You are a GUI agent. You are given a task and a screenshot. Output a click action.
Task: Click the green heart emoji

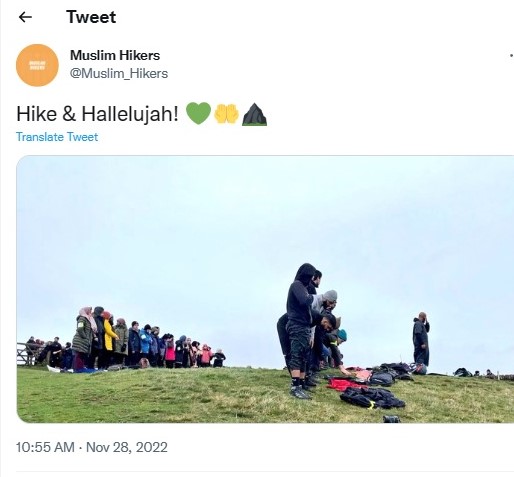click(198, 113)
